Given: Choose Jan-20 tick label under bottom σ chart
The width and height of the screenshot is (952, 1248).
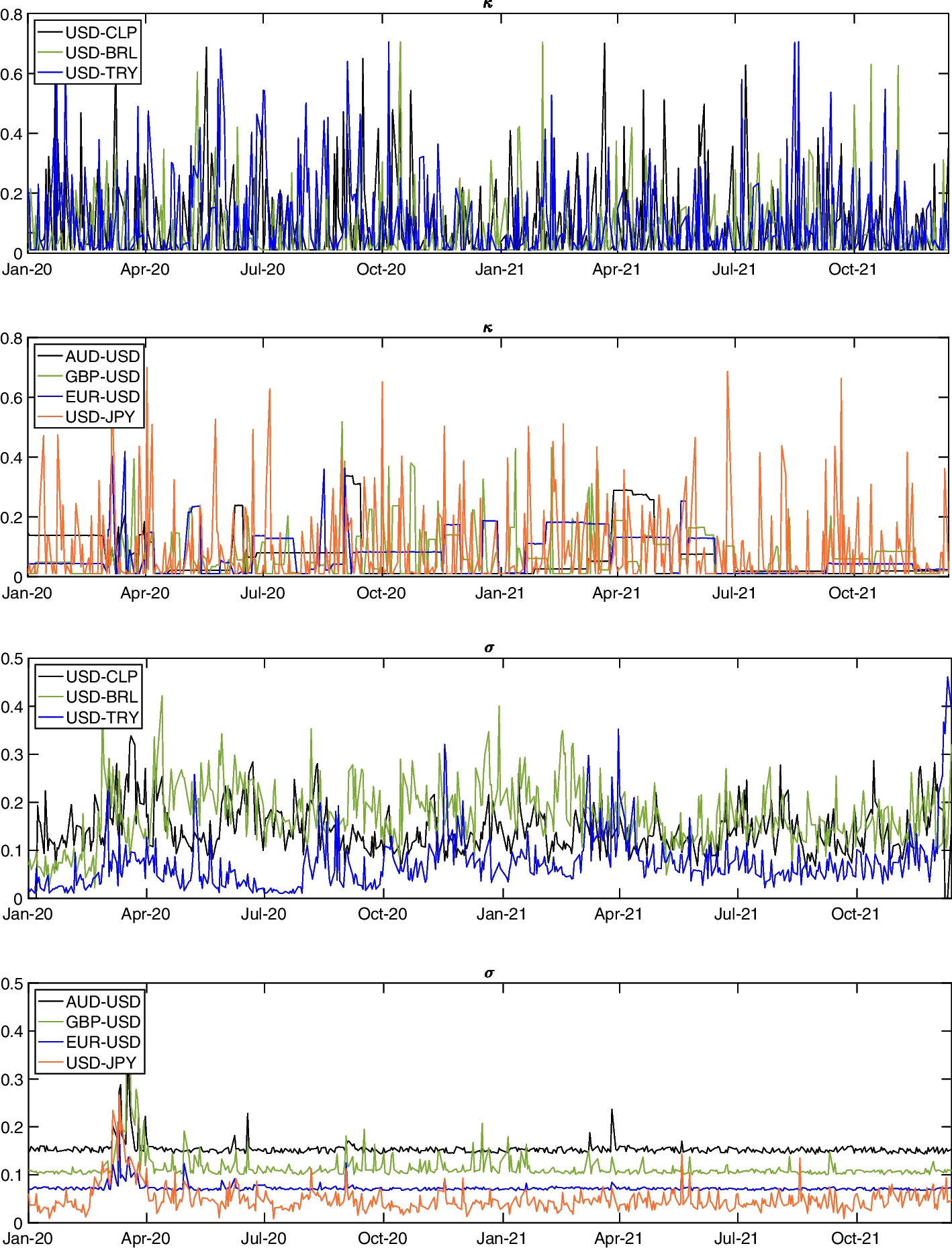Looking at the screenshot, I should (28, 1239).
